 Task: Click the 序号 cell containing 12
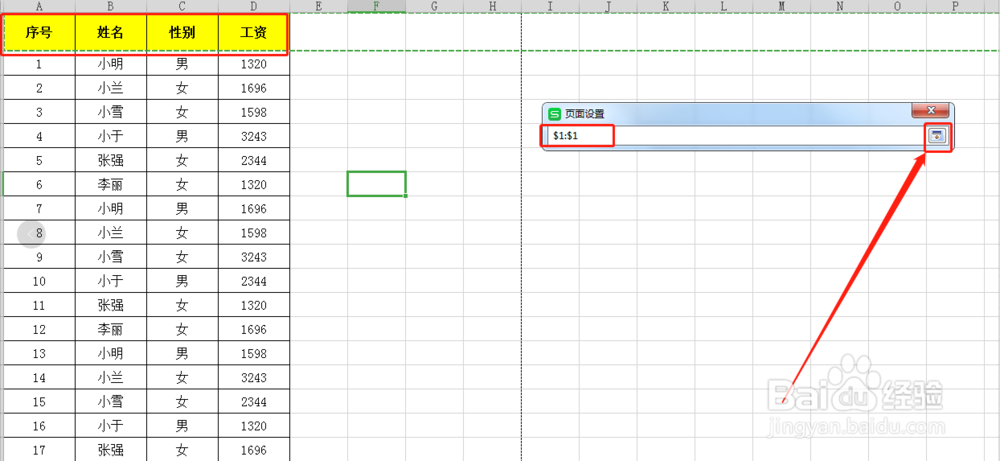[40, 330]
